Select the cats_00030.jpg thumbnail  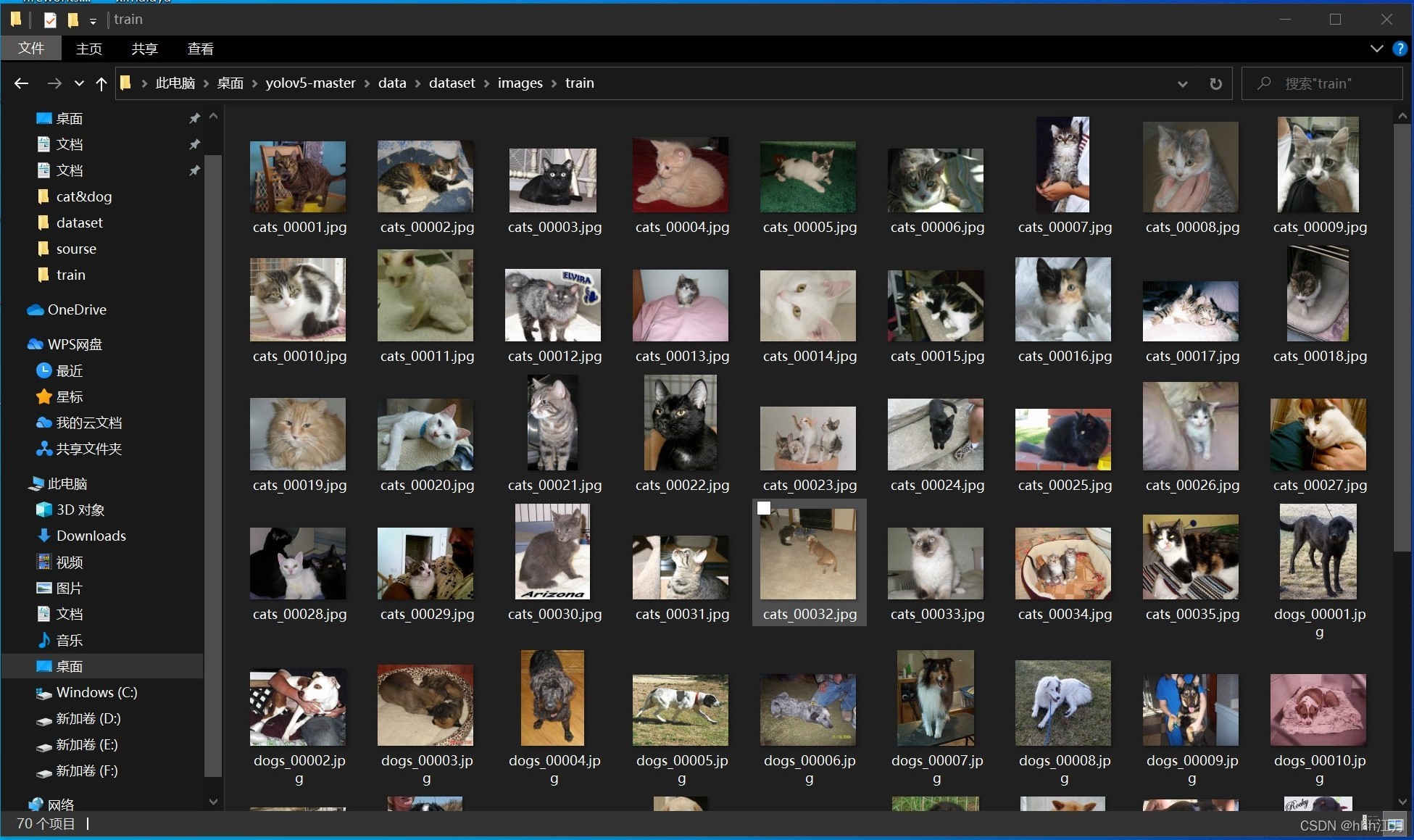(553, 552)
